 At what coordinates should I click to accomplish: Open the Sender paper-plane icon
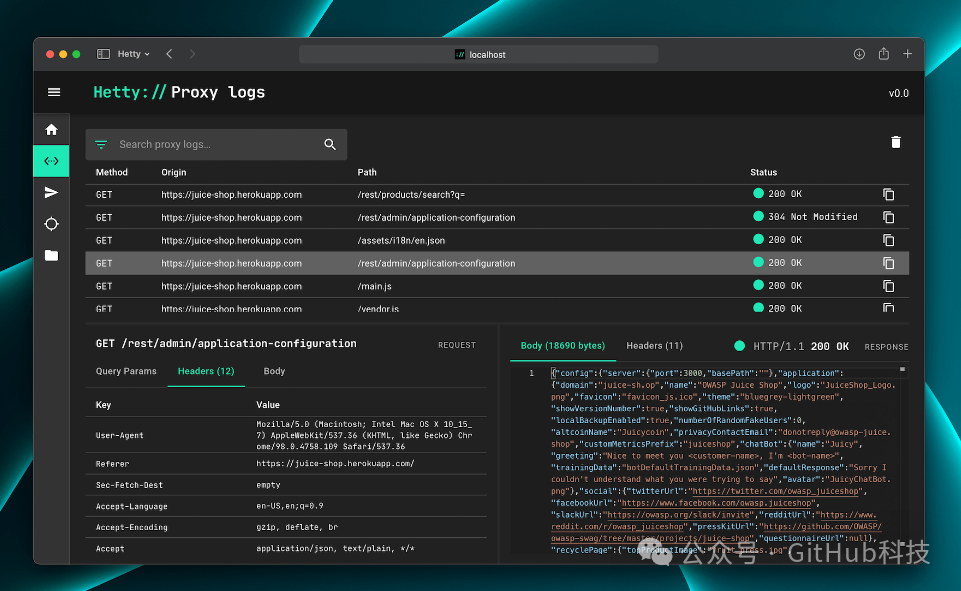coord(51,193)
